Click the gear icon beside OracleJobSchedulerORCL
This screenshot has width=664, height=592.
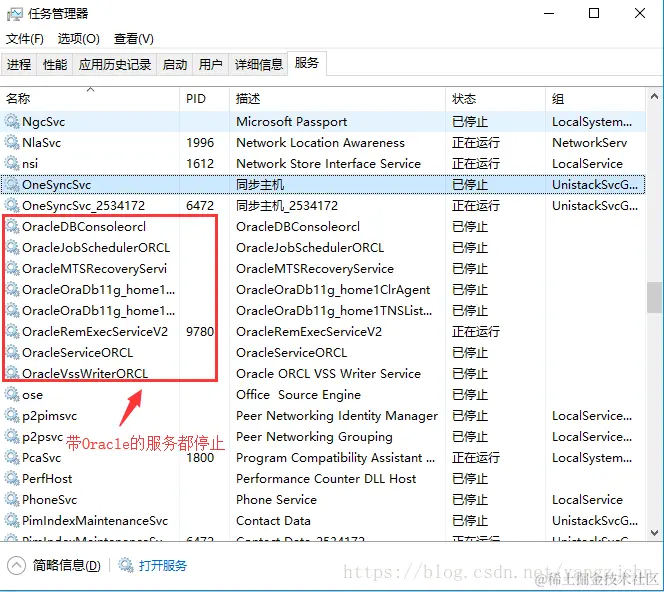pos(12,247)
